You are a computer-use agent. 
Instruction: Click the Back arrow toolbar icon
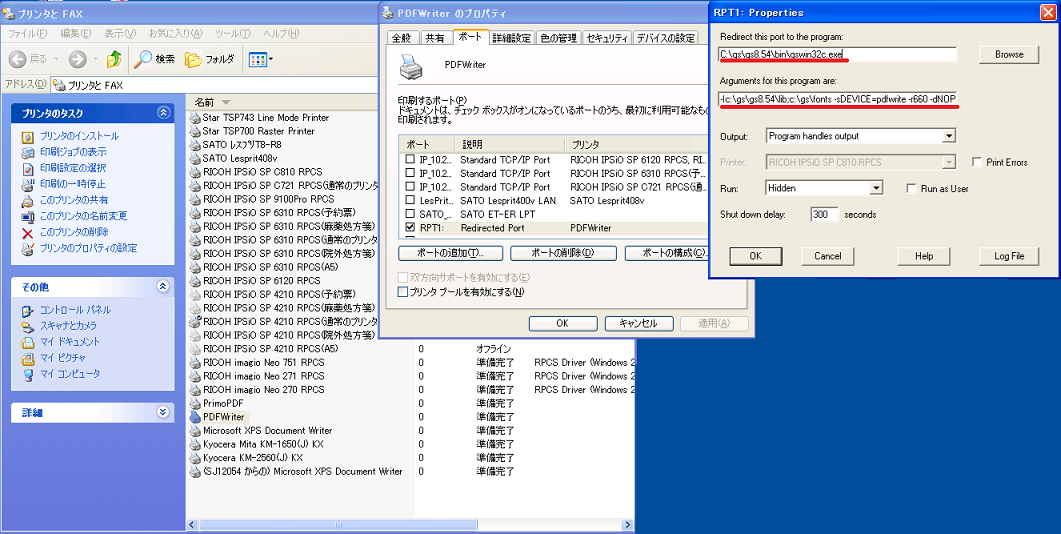tap(18, 60)
